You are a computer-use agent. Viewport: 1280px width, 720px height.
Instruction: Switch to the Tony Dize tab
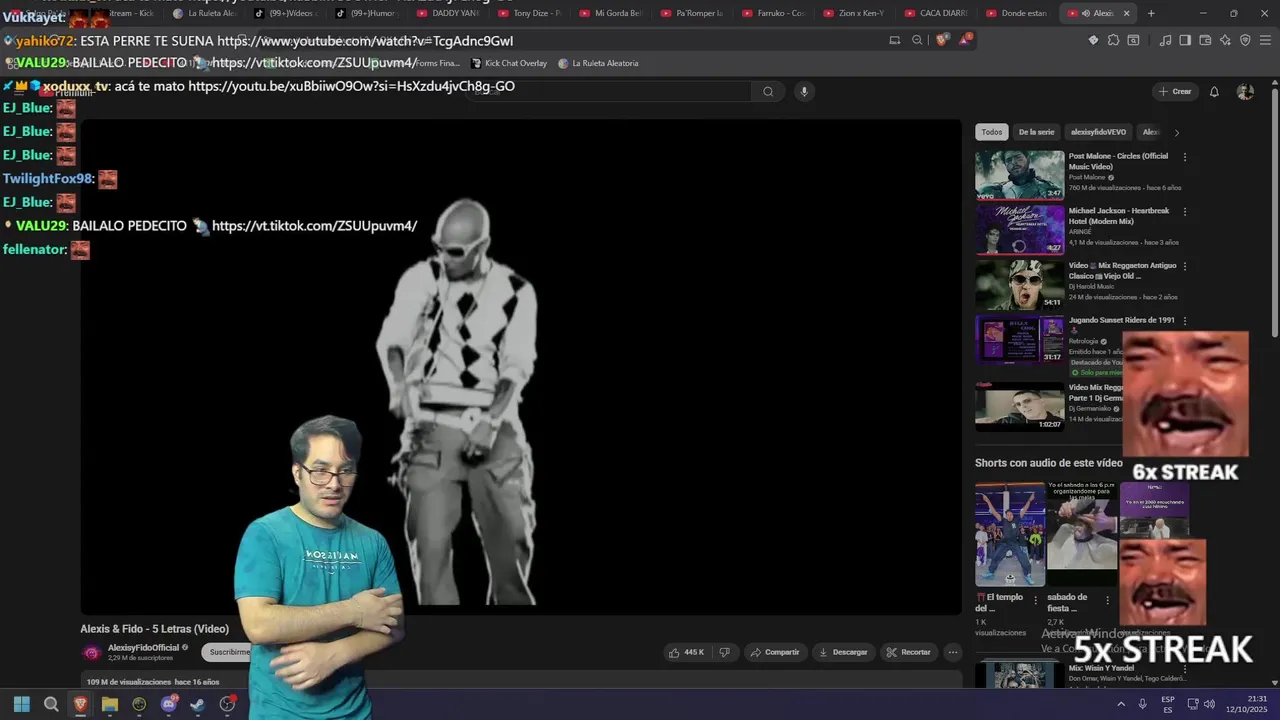click(530, 13)
